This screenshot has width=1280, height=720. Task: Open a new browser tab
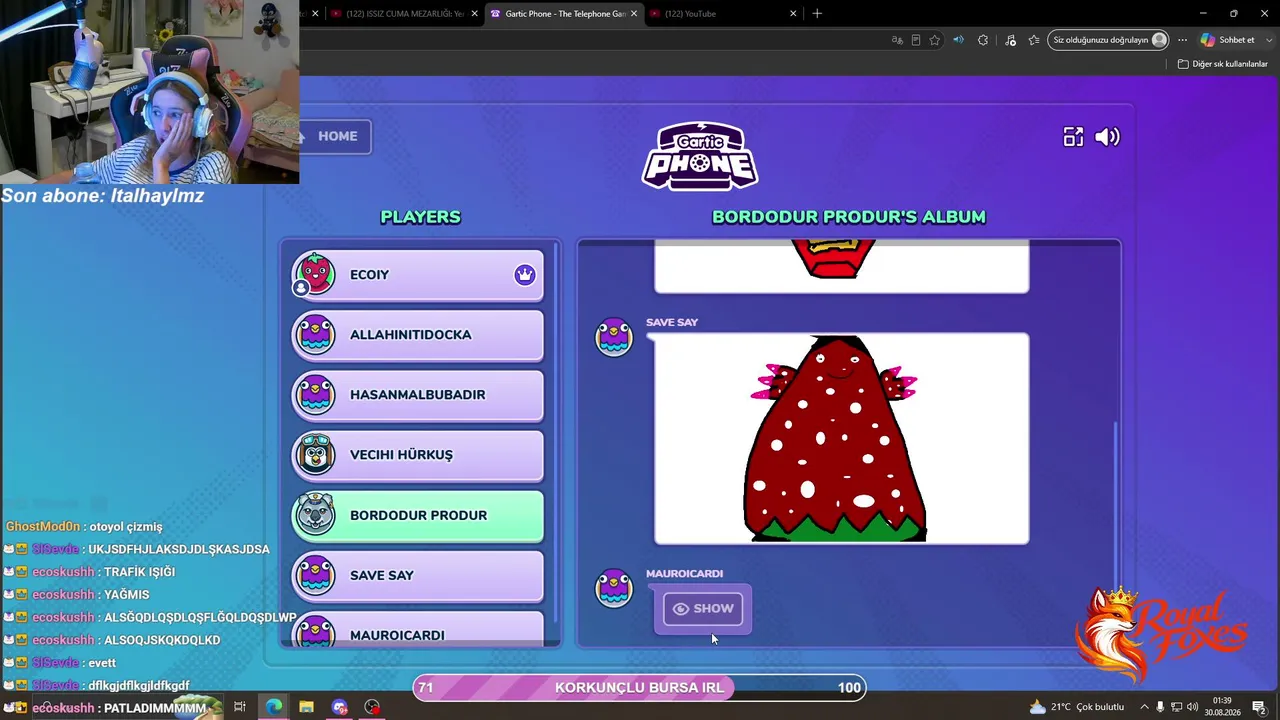point(817,14)
